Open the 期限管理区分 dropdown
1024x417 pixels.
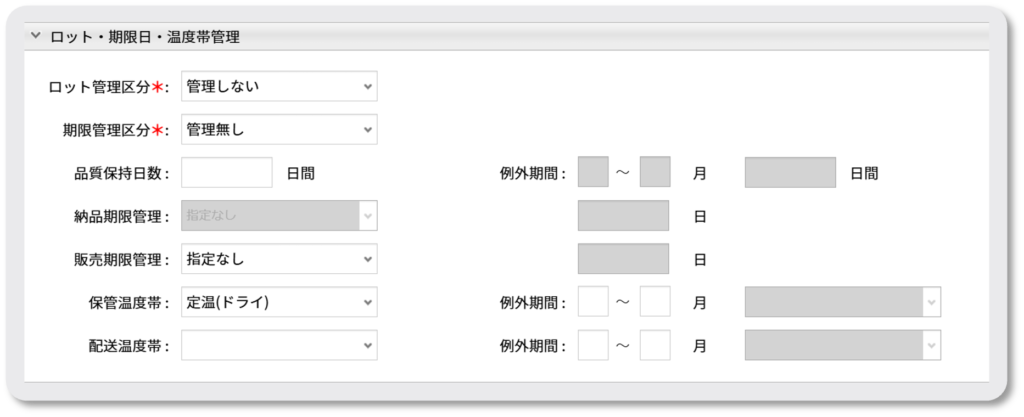[279, 129]
